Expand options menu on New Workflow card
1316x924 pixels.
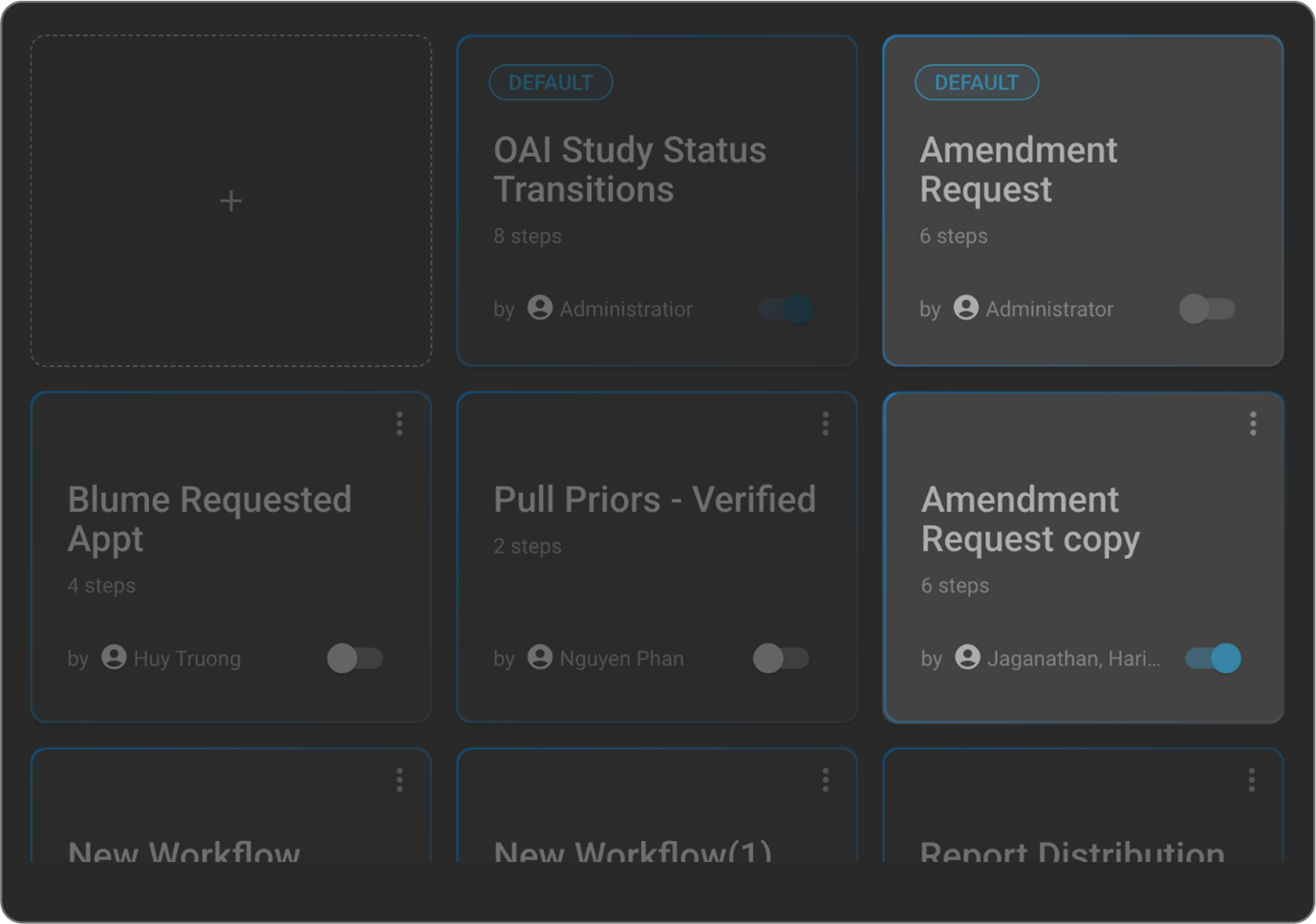(x=399, y=781)
